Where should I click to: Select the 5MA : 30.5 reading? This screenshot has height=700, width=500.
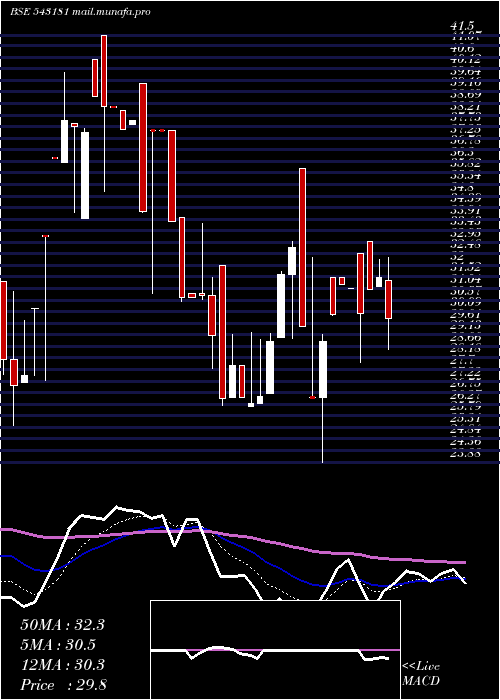[58, 645]
